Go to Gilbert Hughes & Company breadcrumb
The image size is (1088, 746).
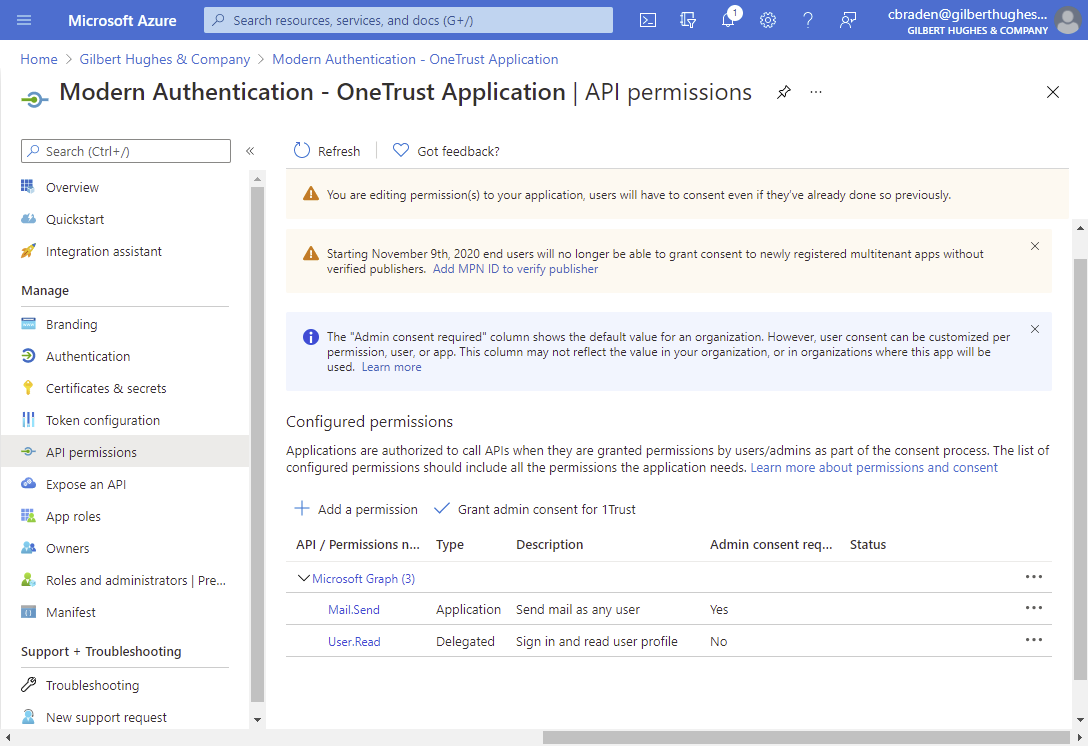(x=164, y=59)
